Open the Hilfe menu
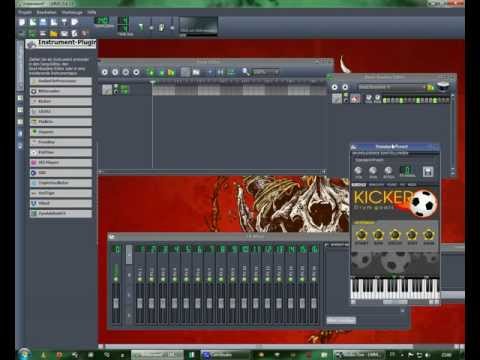This screenshot has width=480, height=360. (92, 12)
